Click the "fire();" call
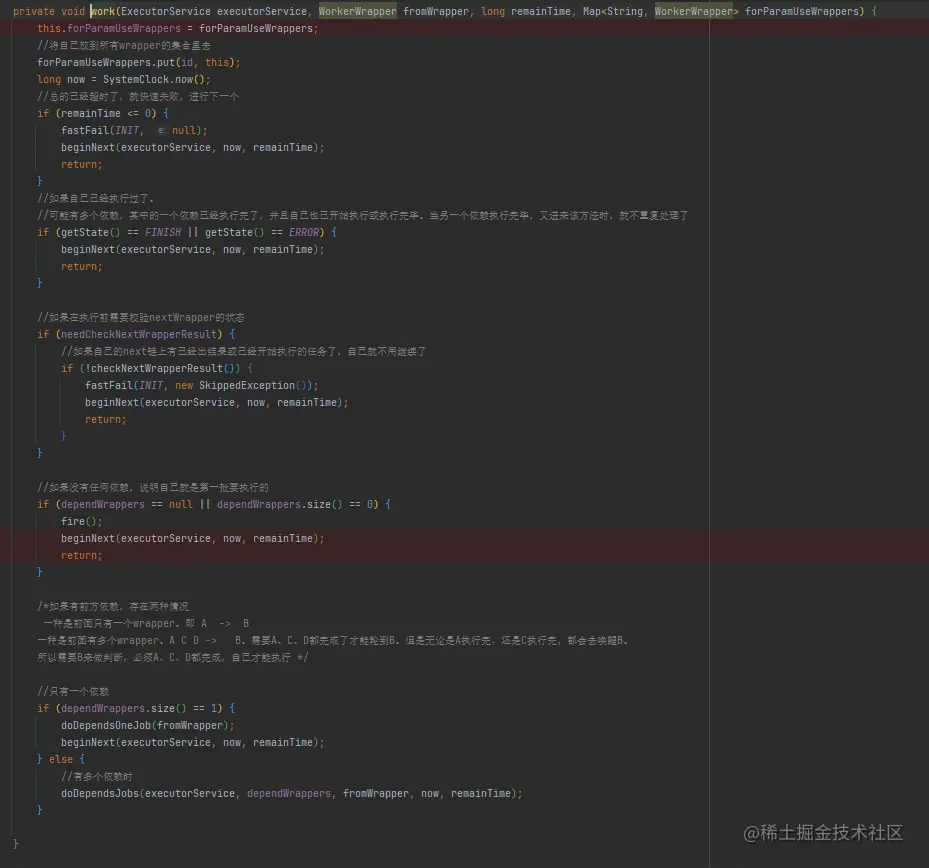This screenshot has width=929, height=868. (x=82, y=521)
